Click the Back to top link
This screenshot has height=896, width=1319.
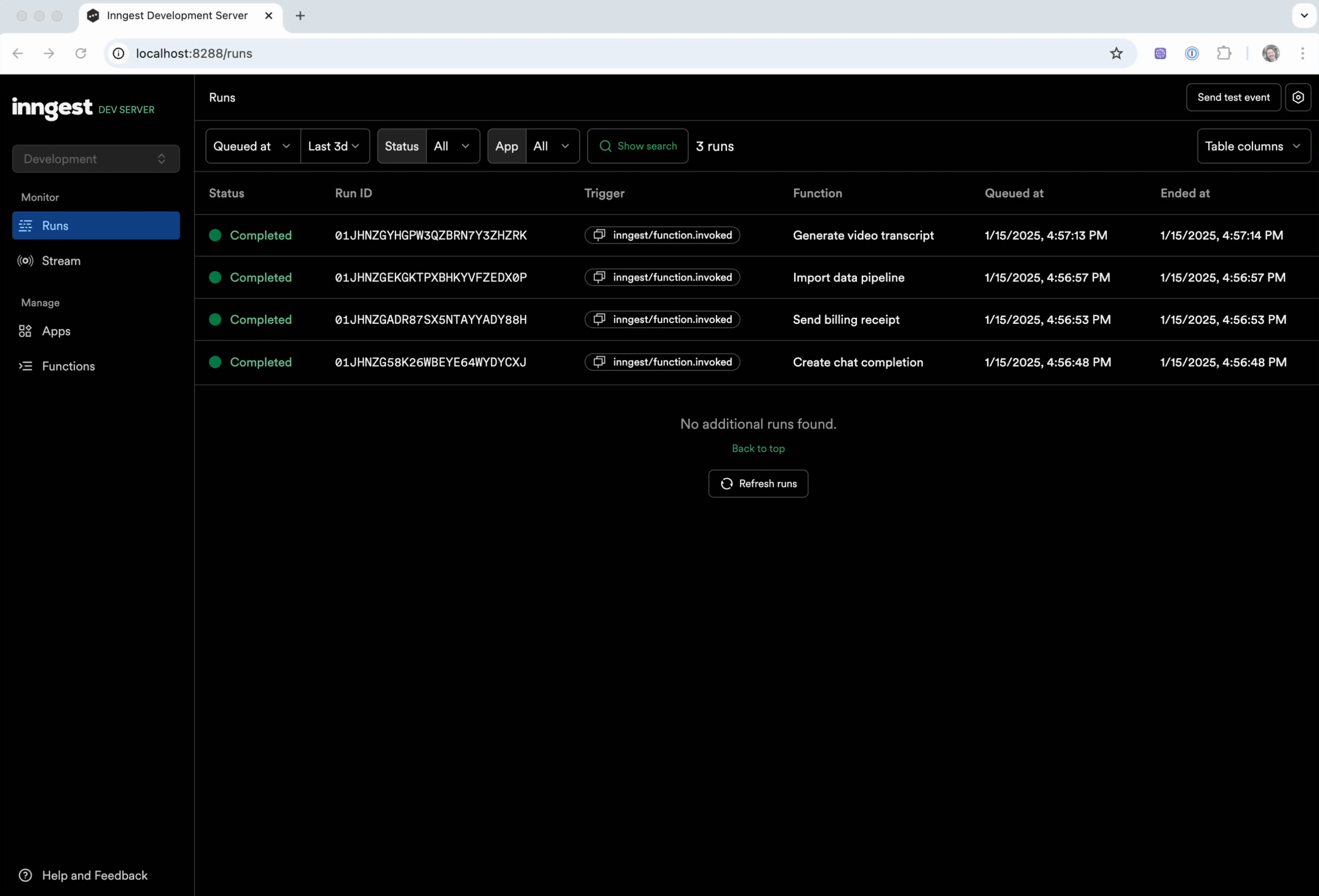(758, 448)
